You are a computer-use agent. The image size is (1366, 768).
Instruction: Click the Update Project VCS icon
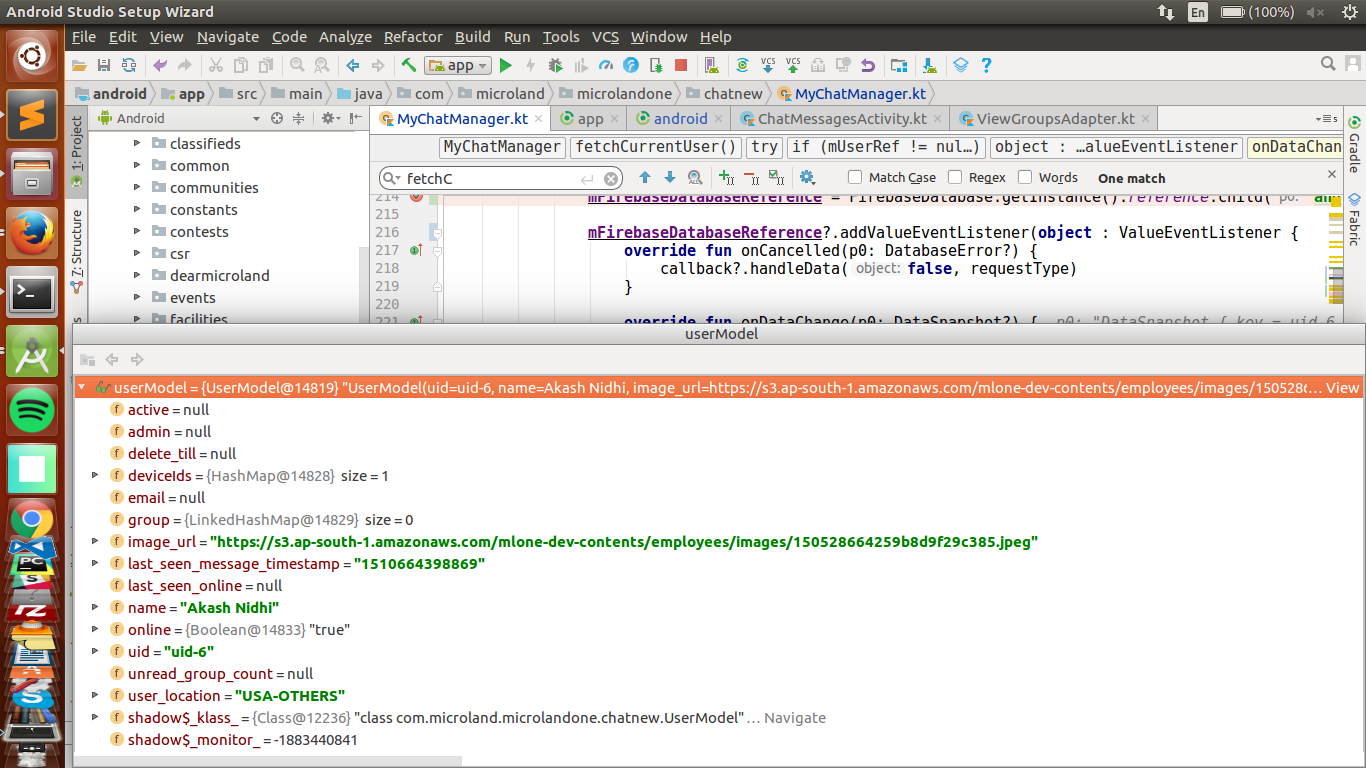[x=768, y=65]
